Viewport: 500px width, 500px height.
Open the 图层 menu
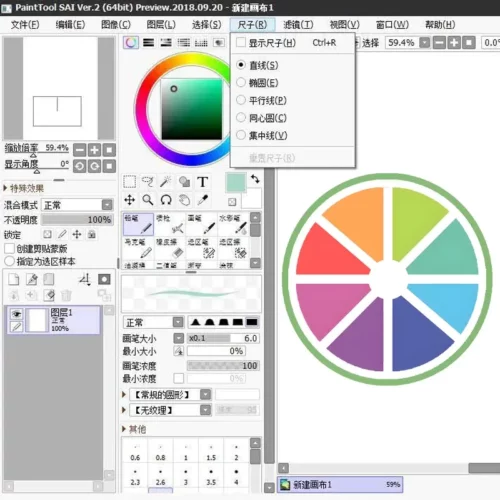pyautogui.click(x=161, y=25)
